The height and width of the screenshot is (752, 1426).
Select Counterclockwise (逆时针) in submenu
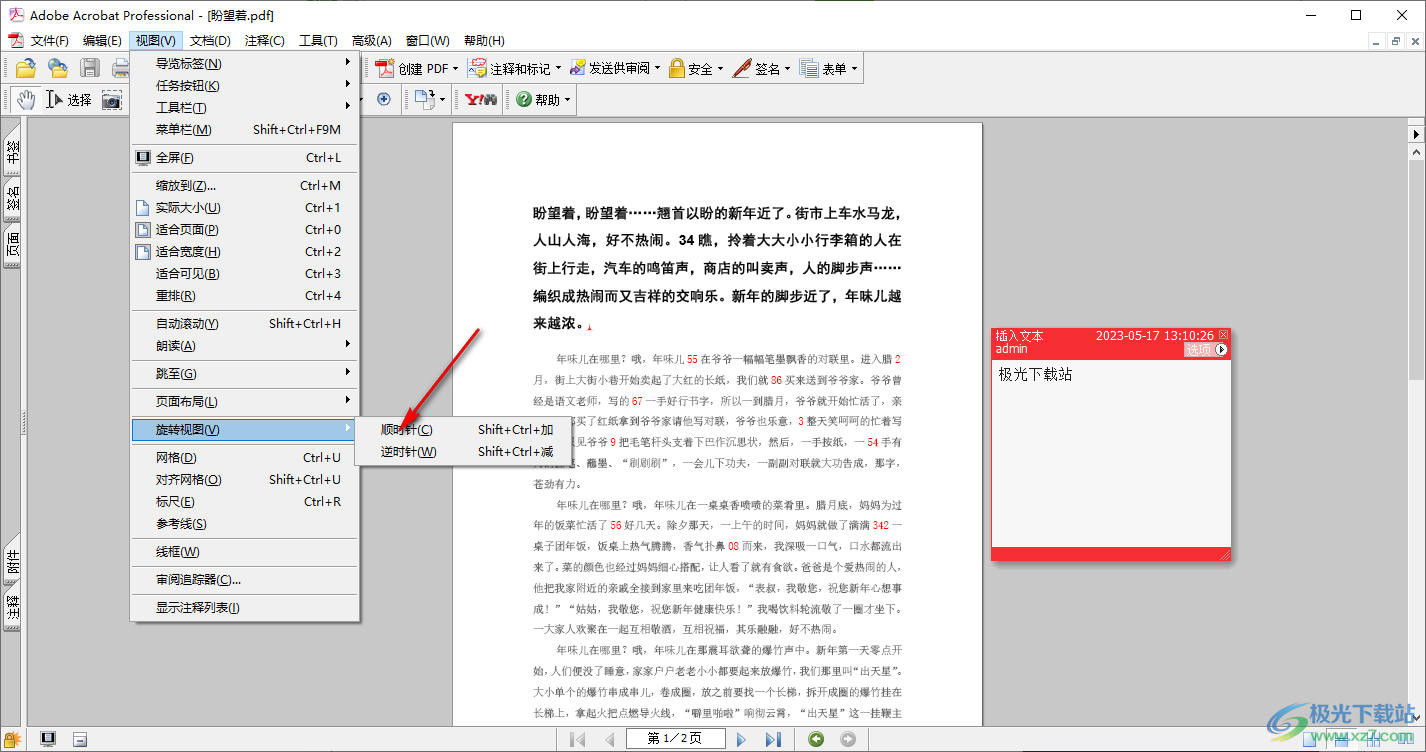coord(408,451)
